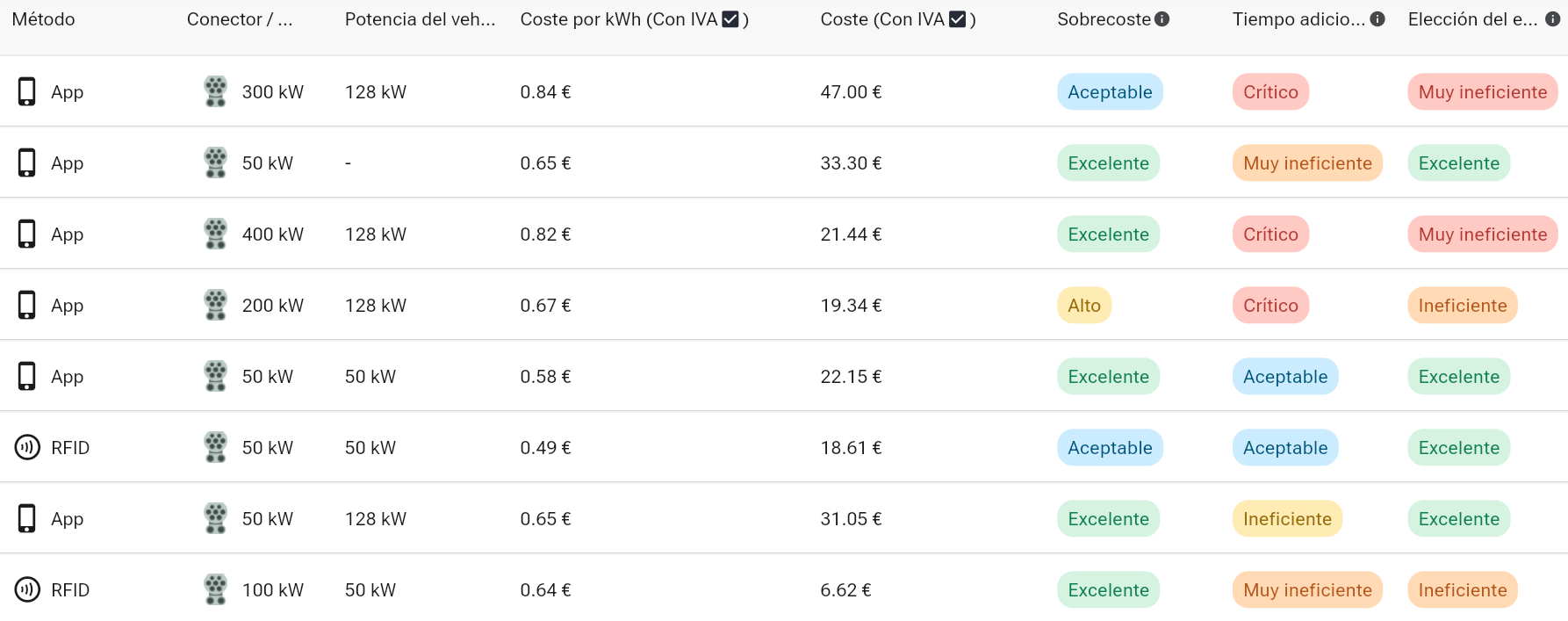Click the info icon next to Sobrecoste
This screenshot has width=1568, height=621.
[1162, 19]
